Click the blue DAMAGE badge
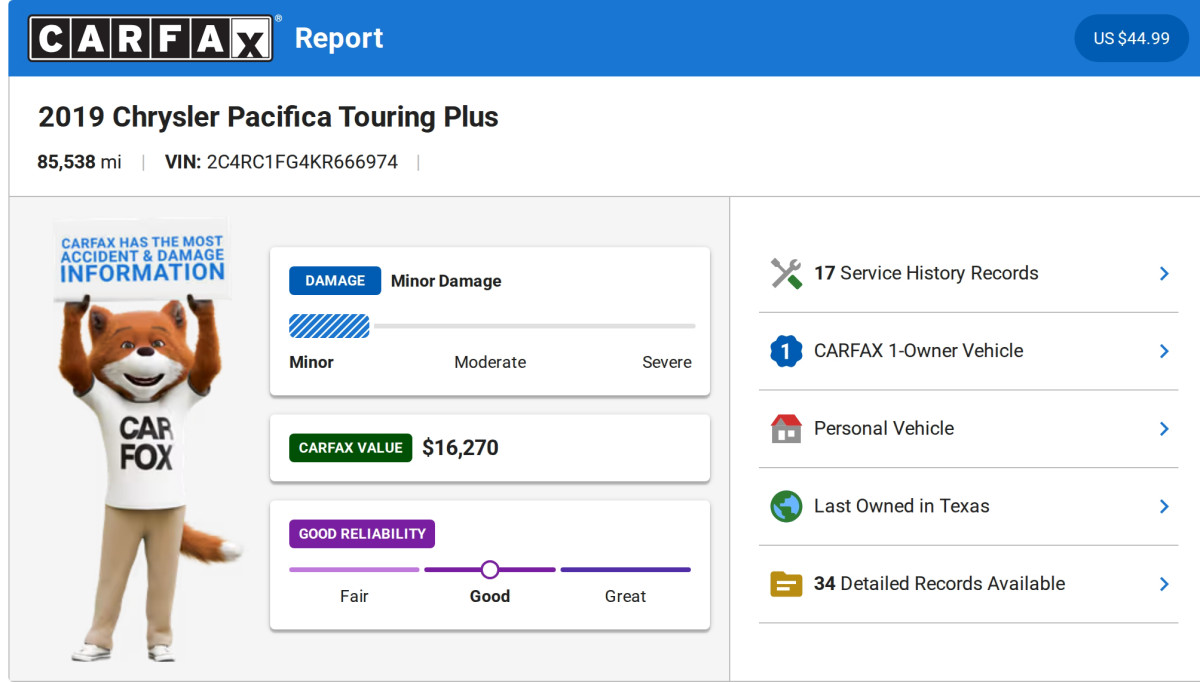 point(335,281)
